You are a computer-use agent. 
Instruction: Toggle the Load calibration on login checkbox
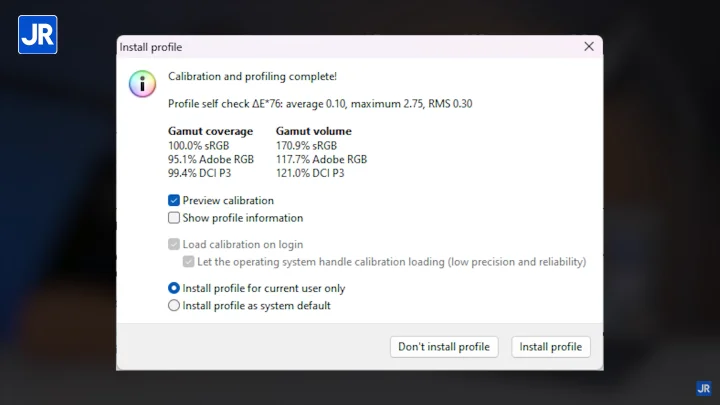174,245
